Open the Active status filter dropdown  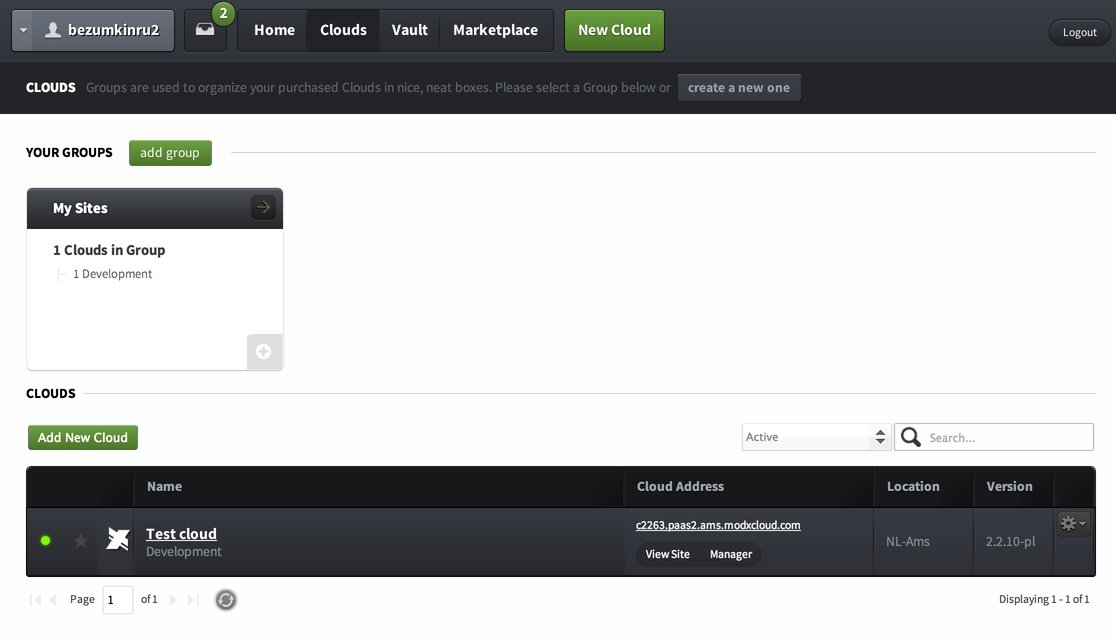(x=816, y=437)
